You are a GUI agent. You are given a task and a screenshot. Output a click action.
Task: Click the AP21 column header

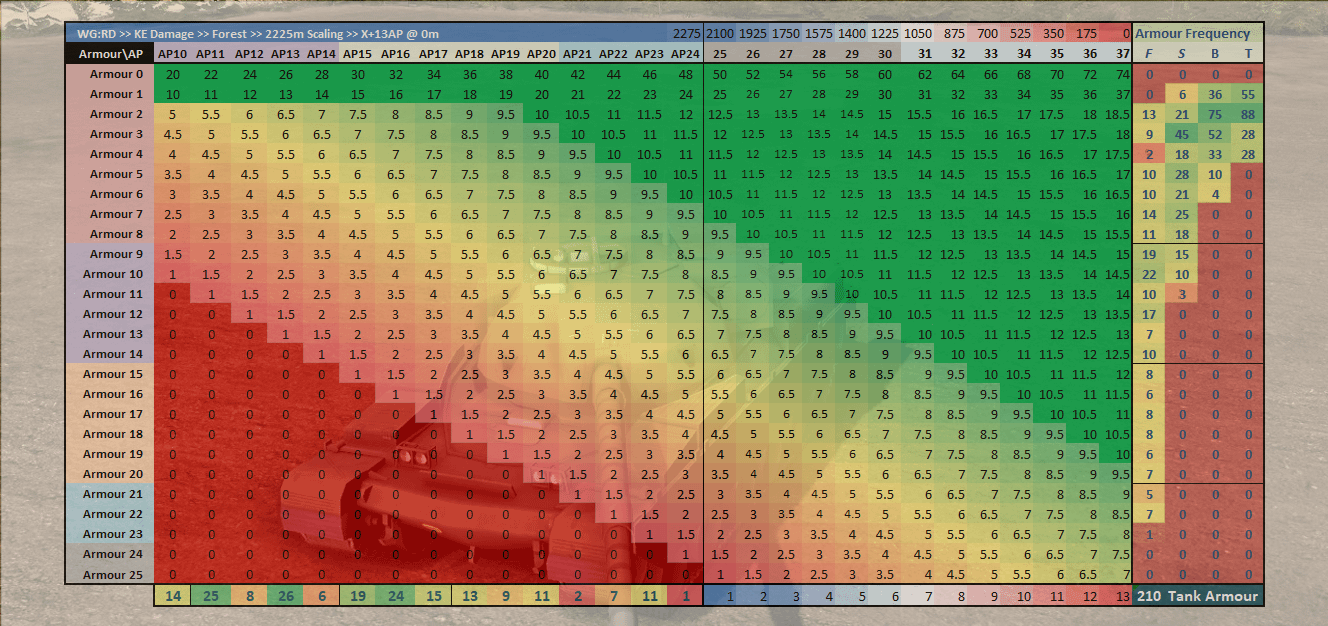(577, 53)
